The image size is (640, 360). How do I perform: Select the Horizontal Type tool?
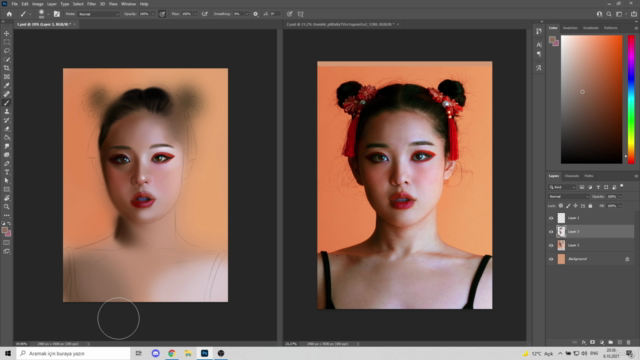pos(7,172)
